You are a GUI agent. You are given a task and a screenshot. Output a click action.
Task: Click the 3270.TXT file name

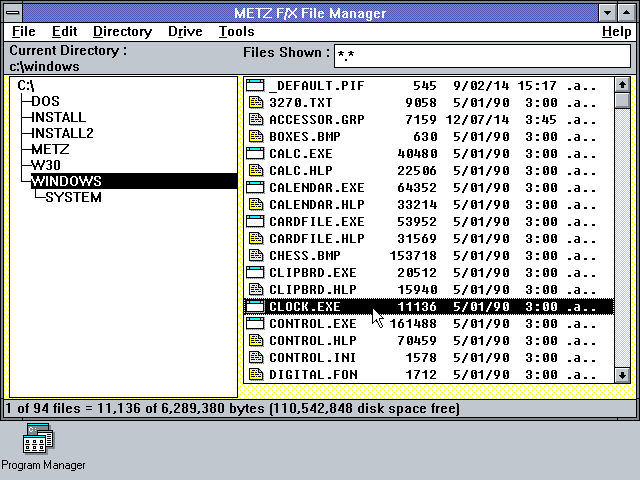point(301,102)
